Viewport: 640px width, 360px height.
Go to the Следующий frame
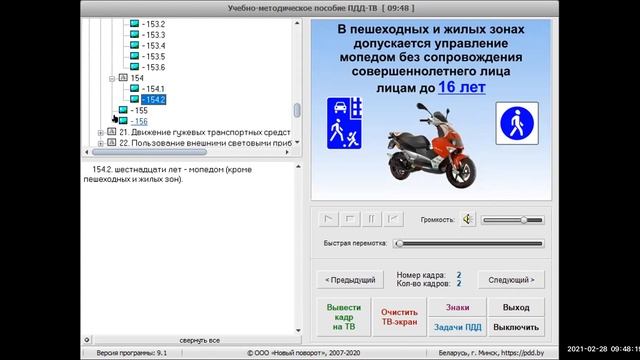point(511,280)
